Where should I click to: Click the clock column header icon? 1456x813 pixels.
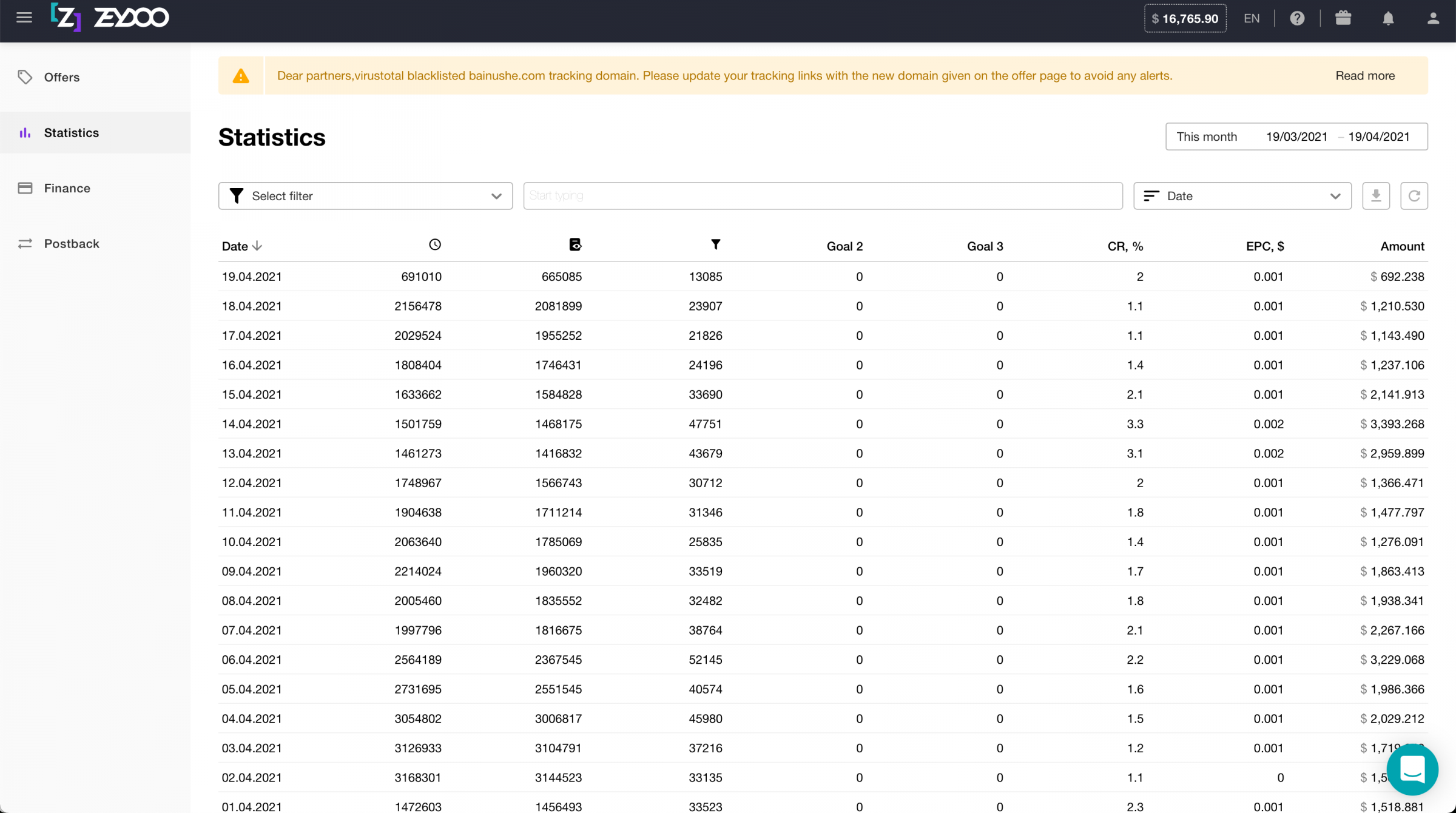click(435, 245)
